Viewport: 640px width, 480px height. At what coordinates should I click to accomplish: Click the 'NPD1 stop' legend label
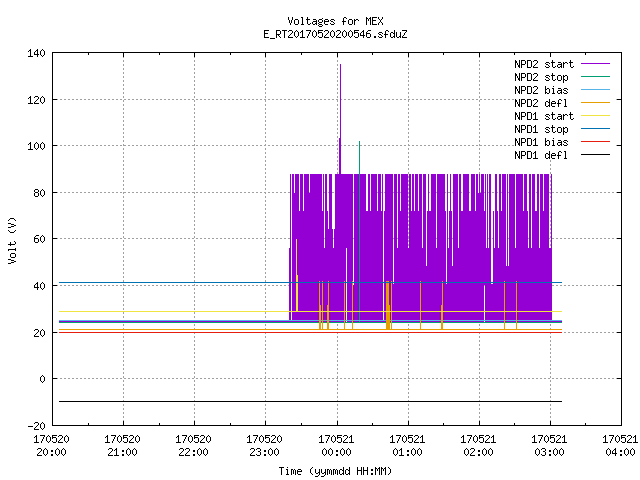pos(541,129)
